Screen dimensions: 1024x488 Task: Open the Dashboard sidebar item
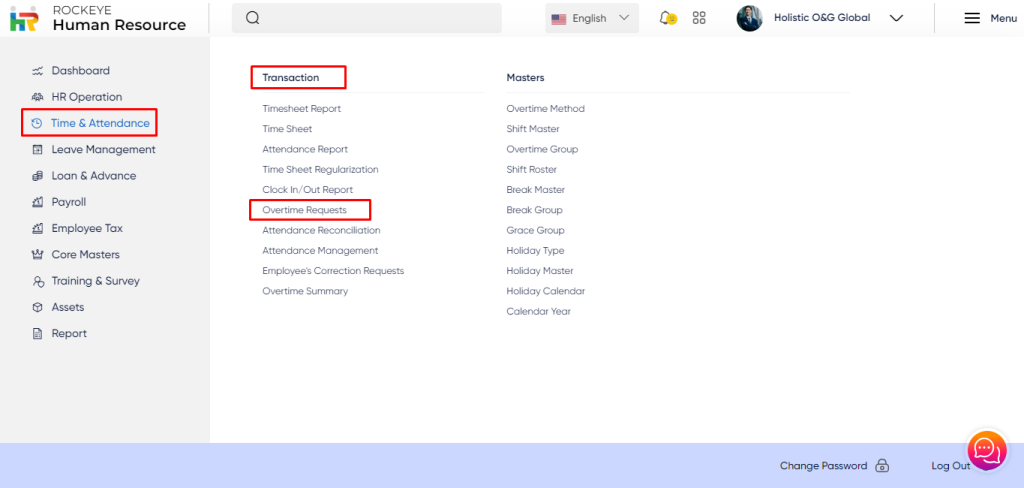80,71
